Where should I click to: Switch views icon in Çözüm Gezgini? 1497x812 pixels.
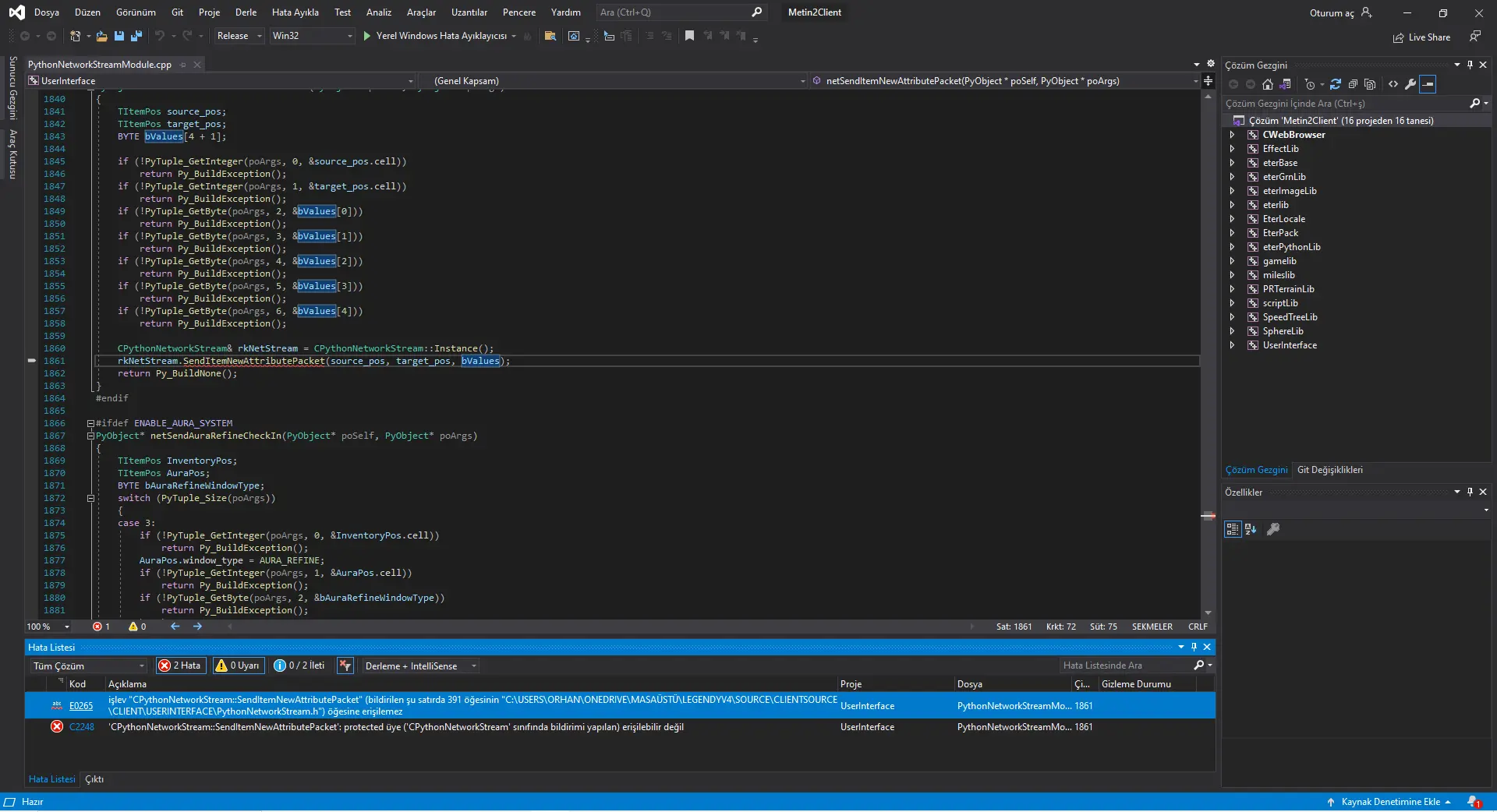[x=1286, y=84]
